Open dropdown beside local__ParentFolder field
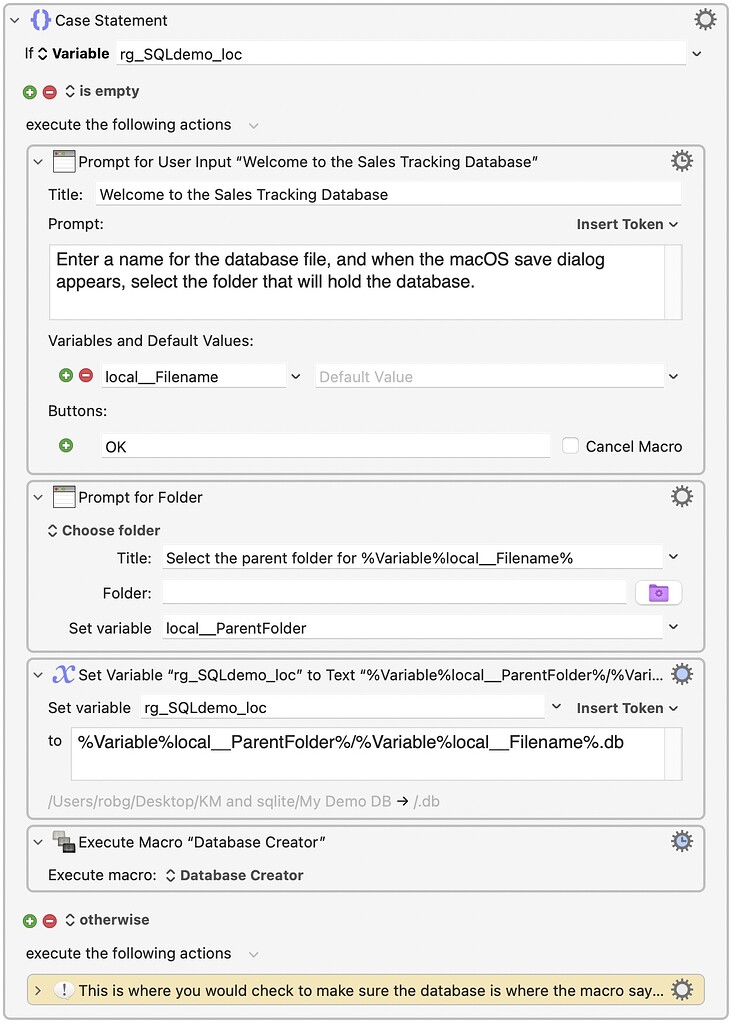The width and height of the screenshot is (732, 1024). (673, 627)
